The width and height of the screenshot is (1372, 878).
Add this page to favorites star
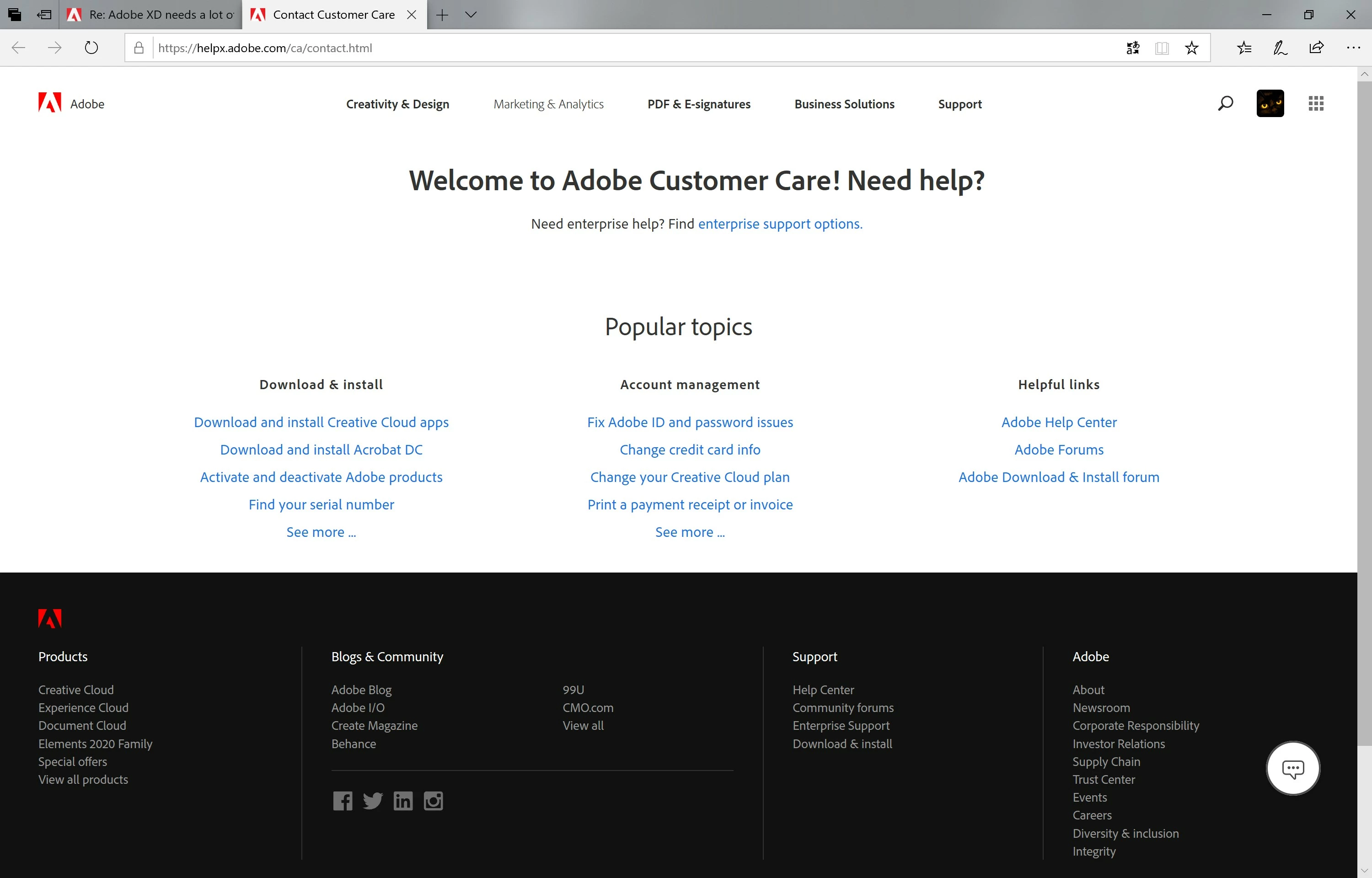(1191, 48)
